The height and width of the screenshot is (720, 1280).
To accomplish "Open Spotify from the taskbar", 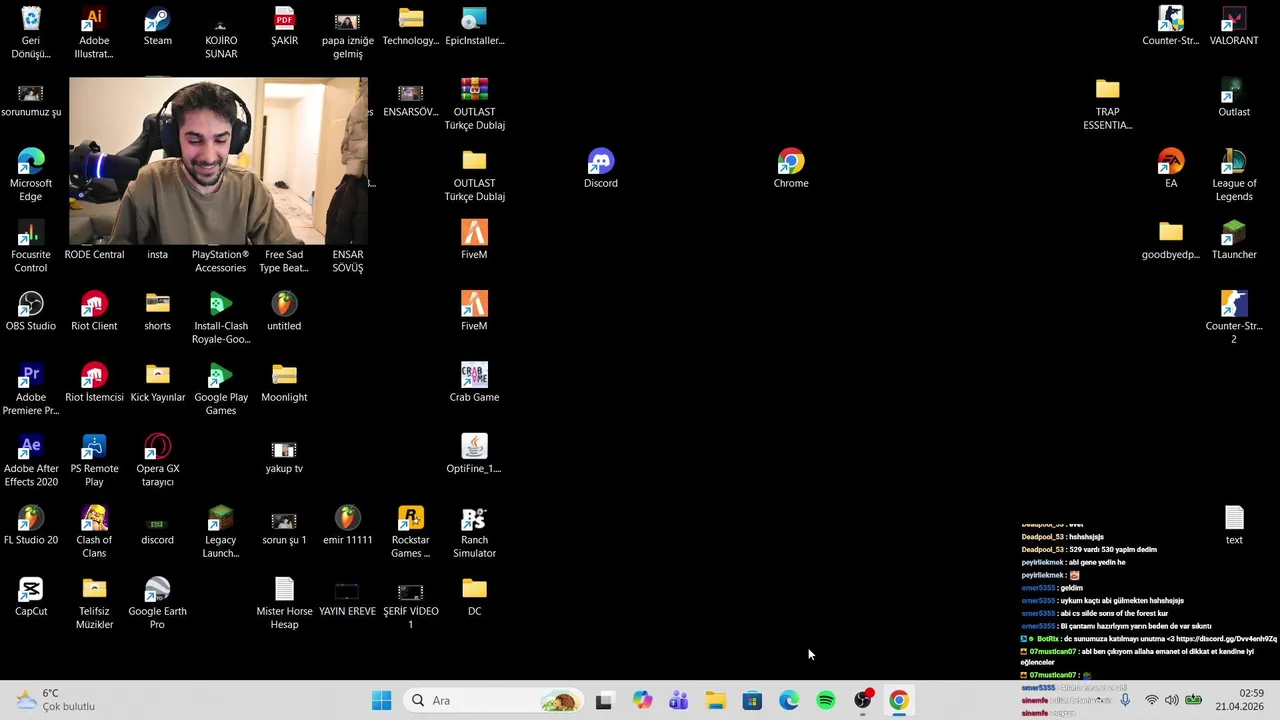I will coord(826,701).
